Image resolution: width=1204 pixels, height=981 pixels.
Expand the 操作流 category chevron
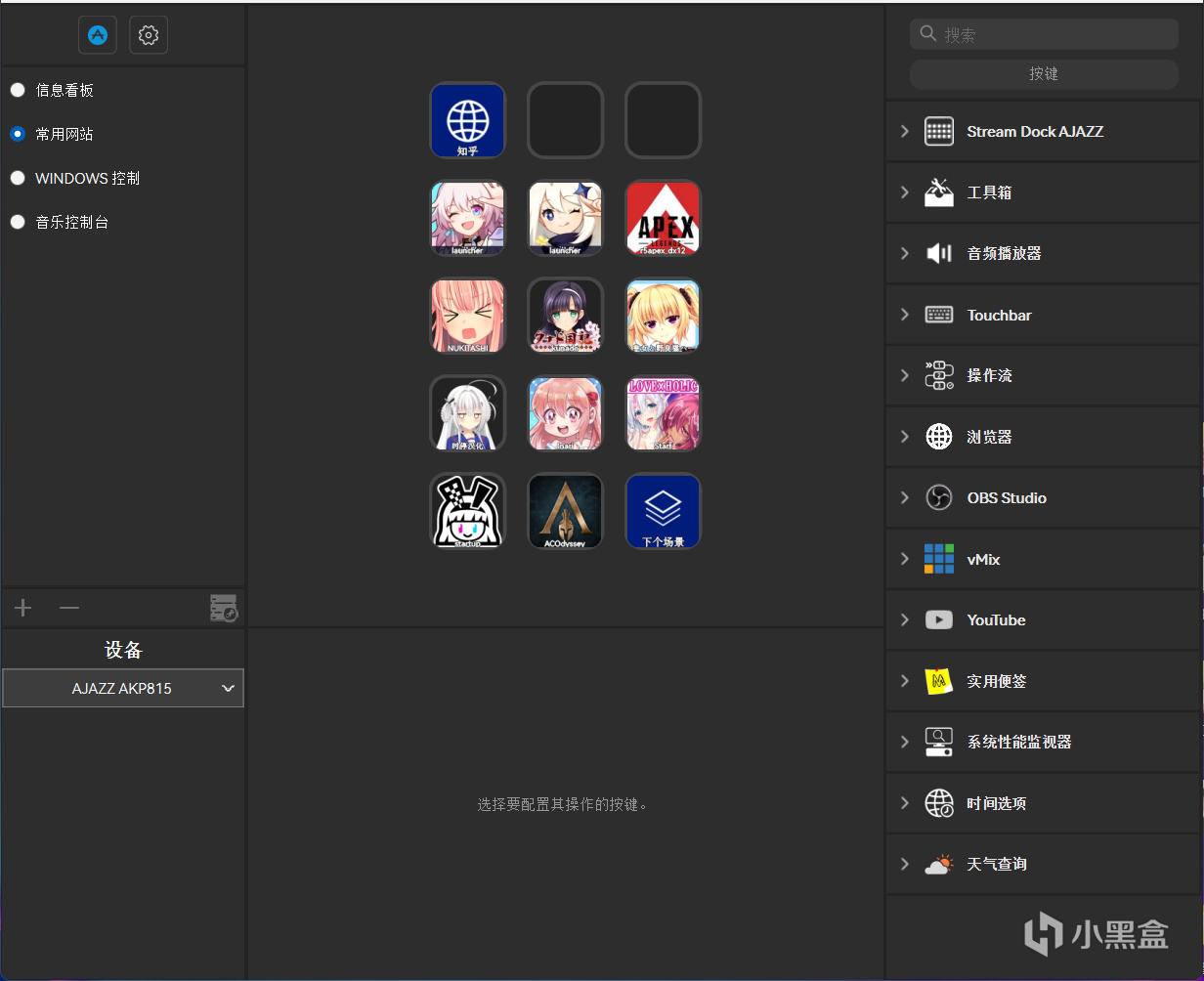(905, 375)
